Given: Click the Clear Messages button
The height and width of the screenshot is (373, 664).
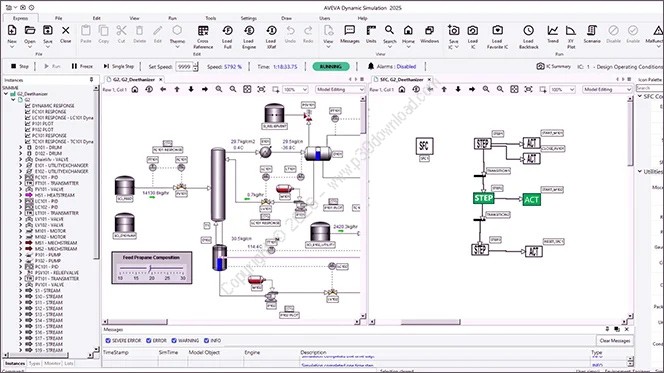Looking at the screenshot, I should pyautogui.click(x=615, y=340).
